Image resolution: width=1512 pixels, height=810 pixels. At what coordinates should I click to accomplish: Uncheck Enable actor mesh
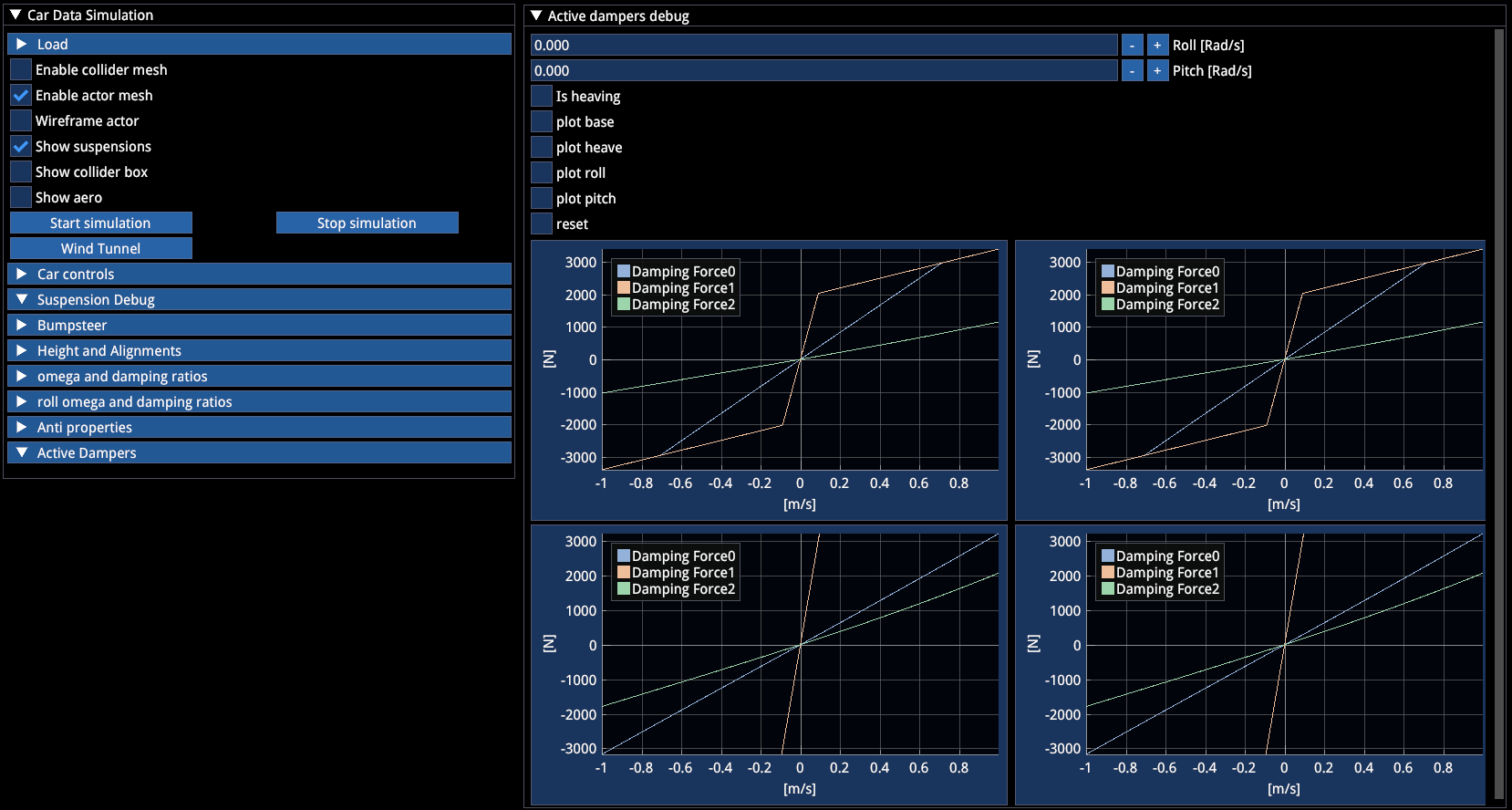click(21, 95)
